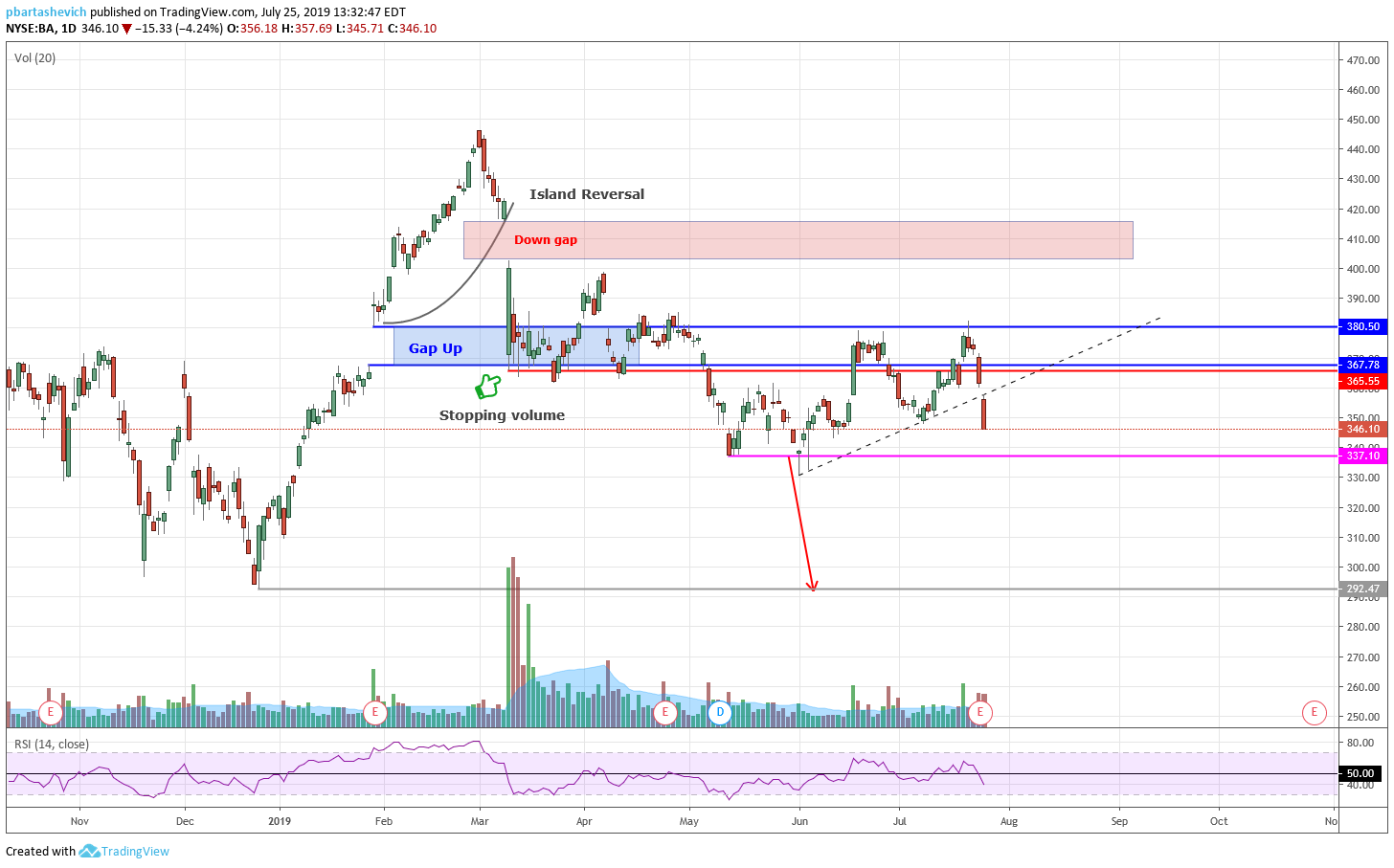Click the red 365.55 price label
Viewport: 1394px width, 868px height.
coord(1362,381)
